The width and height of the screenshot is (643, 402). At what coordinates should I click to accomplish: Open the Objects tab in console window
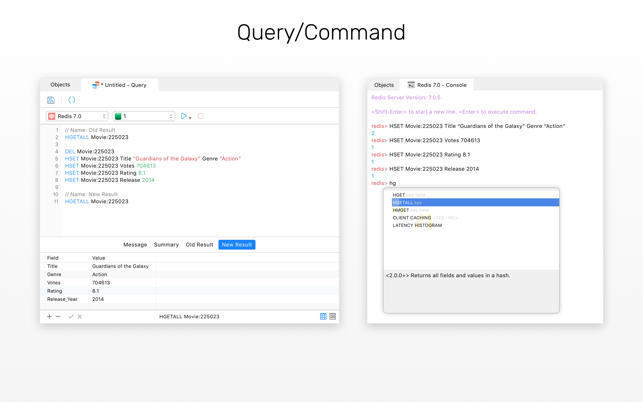pos(384,85)
